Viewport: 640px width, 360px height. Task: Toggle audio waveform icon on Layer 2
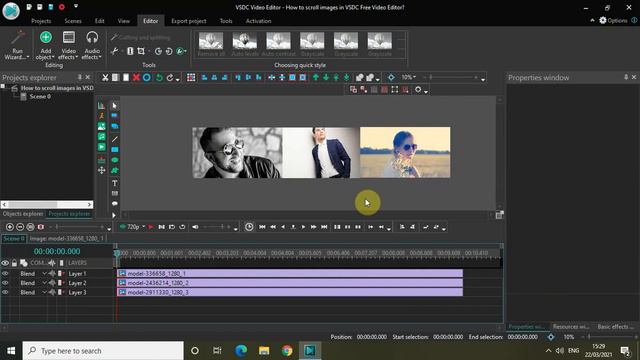52,283
